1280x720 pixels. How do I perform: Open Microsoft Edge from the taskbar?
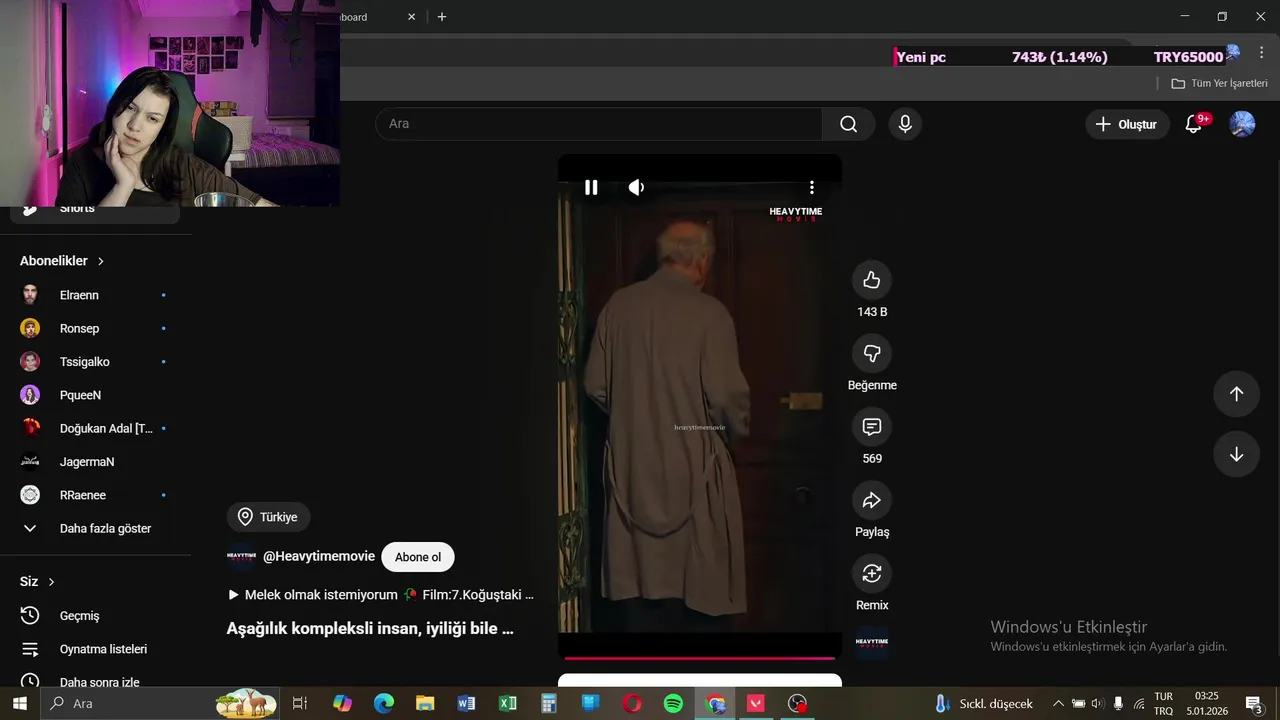point(384,704)
